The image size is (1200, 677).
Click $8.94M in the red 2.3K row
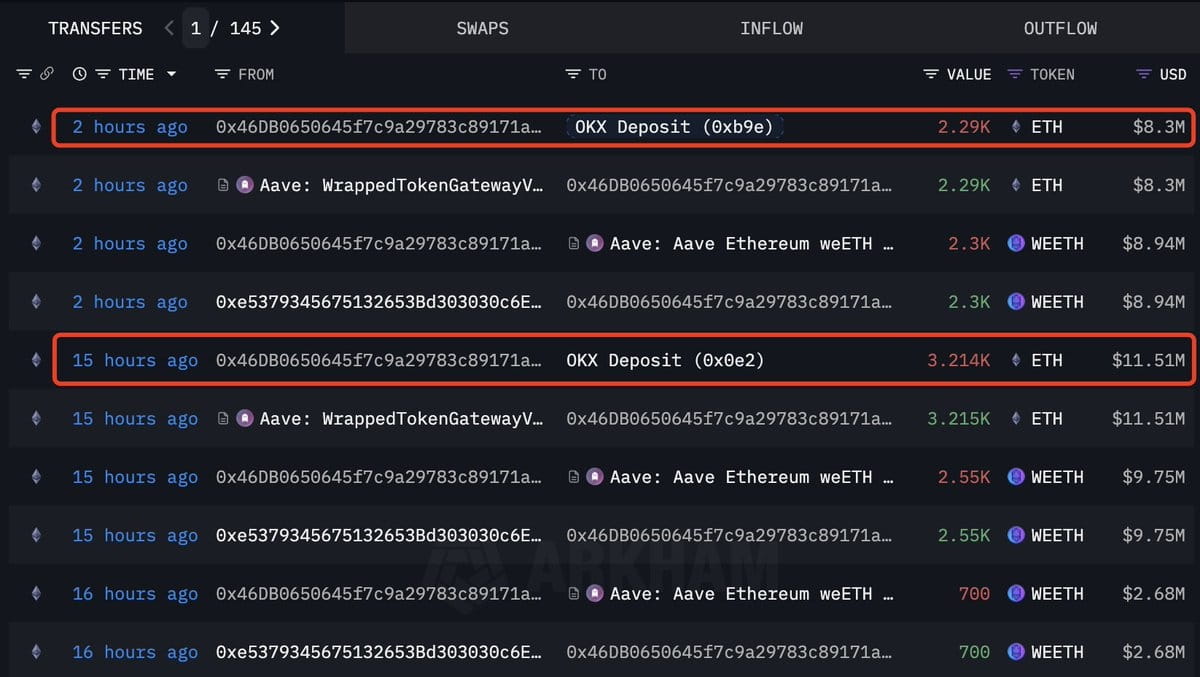(x=1154, y=243)
